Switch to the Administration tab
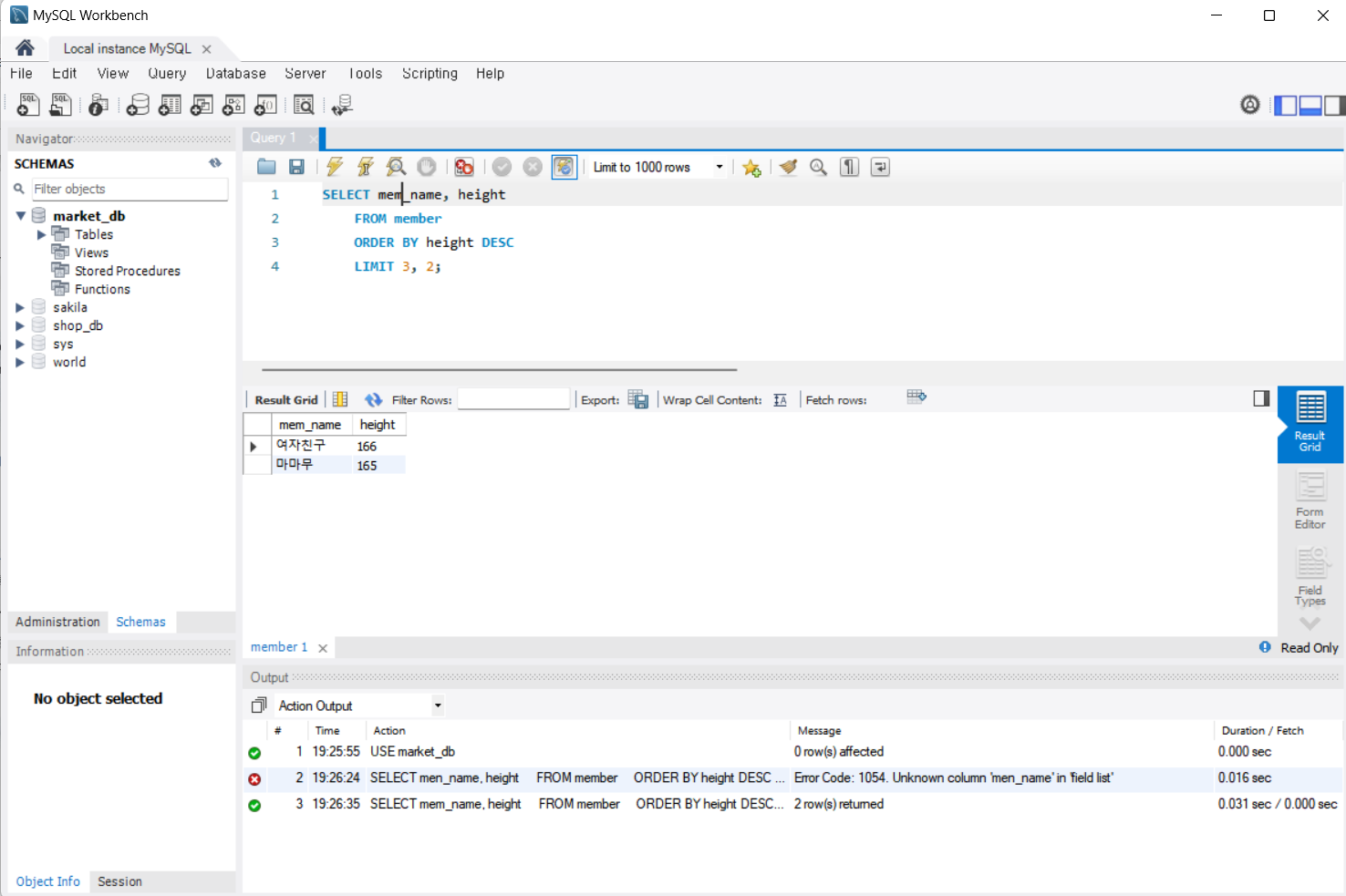 (57, 622)
